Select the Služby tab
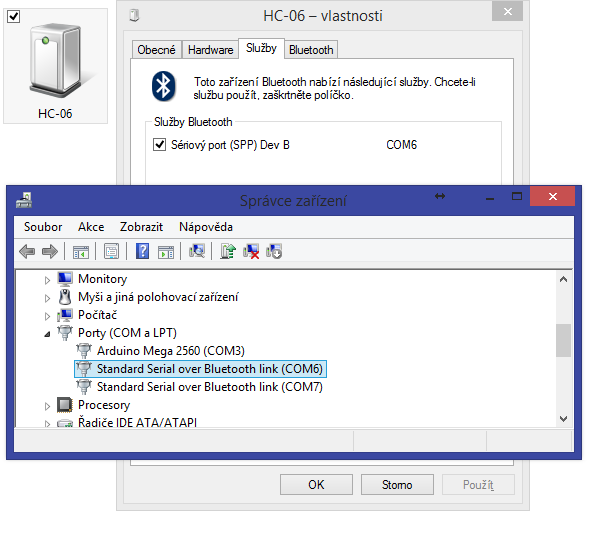Screen dimensions: 609x543 261,49
